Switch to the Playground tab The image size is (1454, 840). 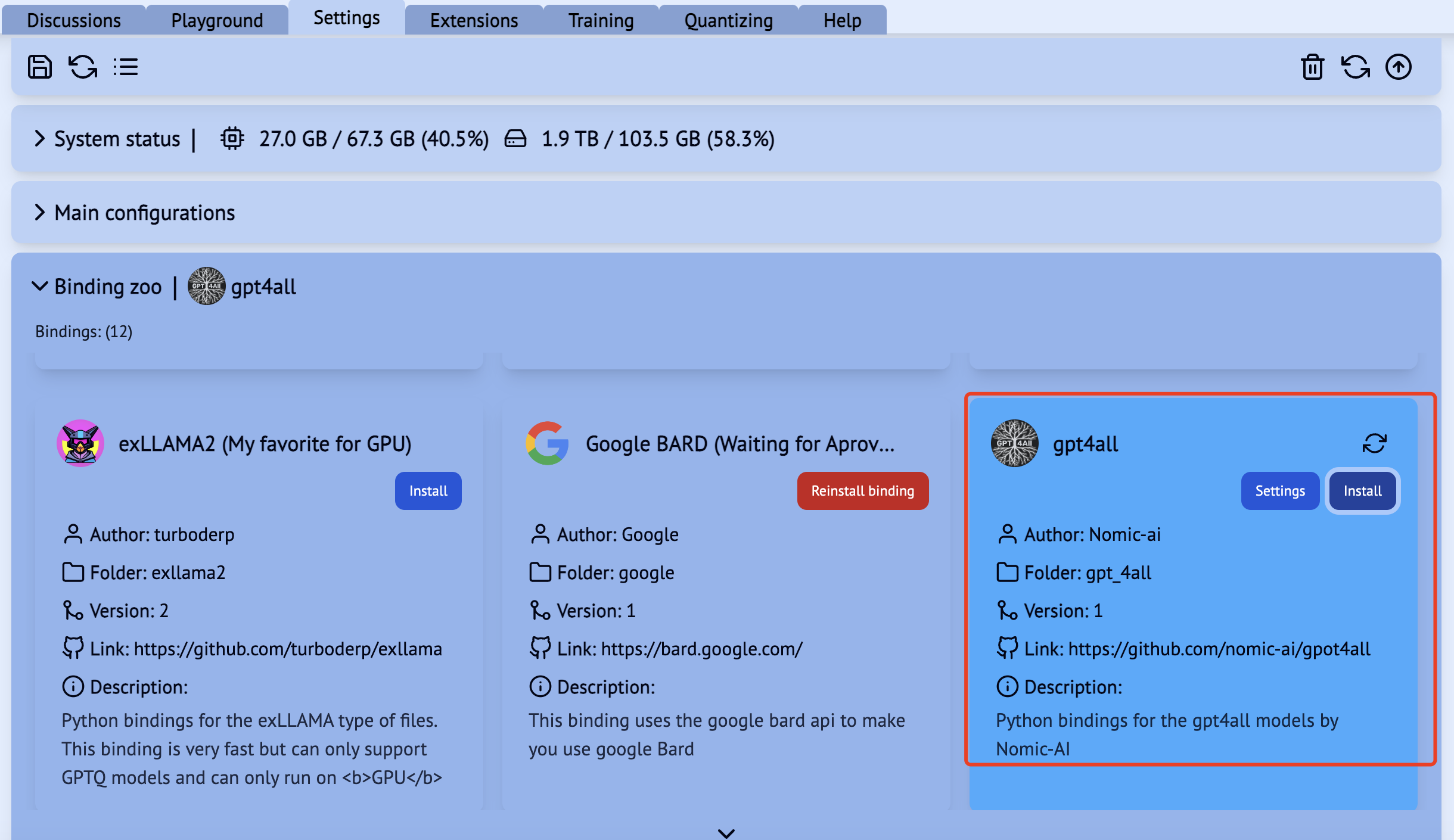pyautogui.click(x=217, y=20)
